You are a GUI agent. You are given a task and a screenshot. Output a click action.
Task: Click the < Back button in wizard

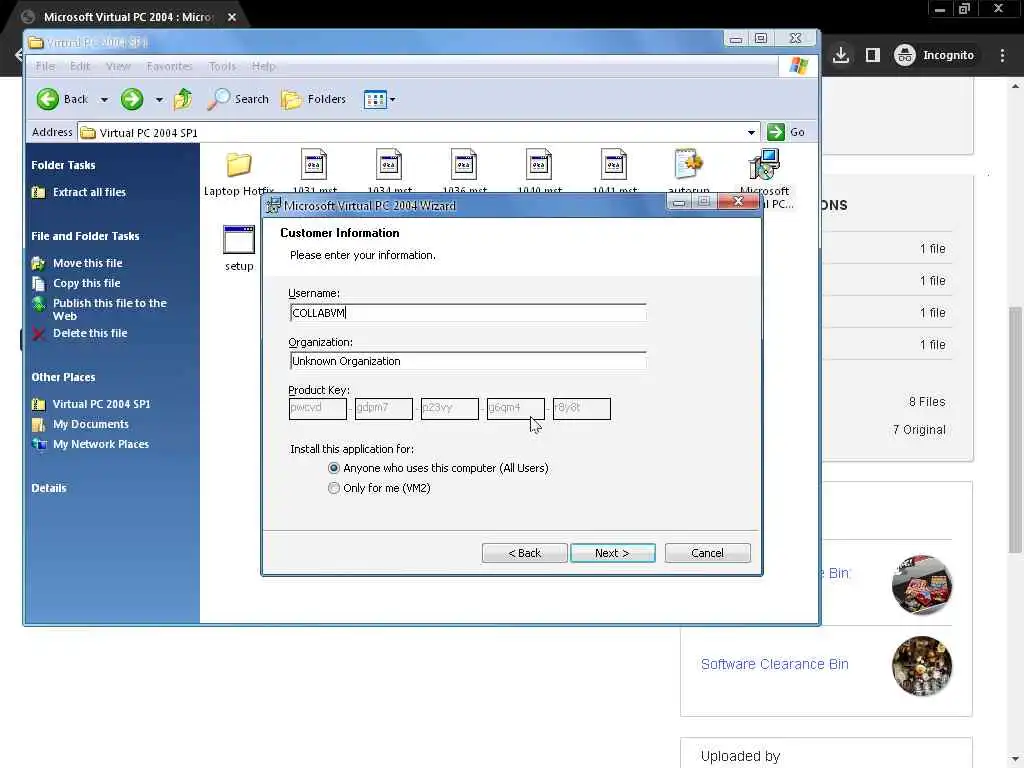click(524, 553)
